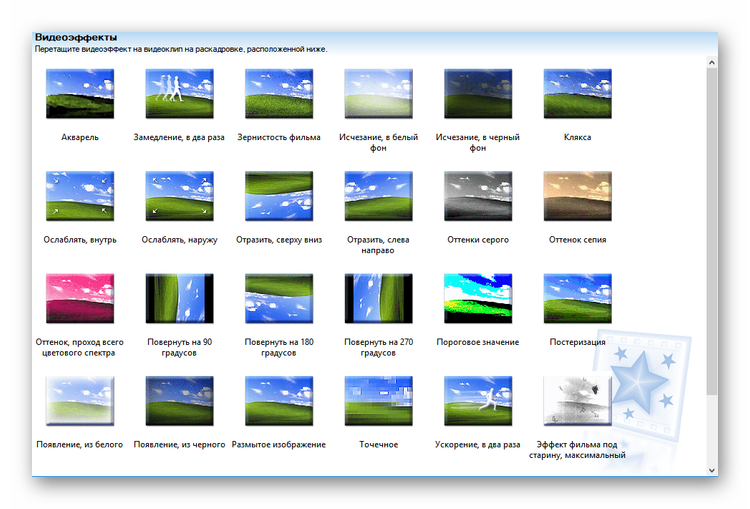The height and width of the screenshot is (509, 750).
Task: Select Повернуть на 90 градусов effect
Action: tap(179, 299)
